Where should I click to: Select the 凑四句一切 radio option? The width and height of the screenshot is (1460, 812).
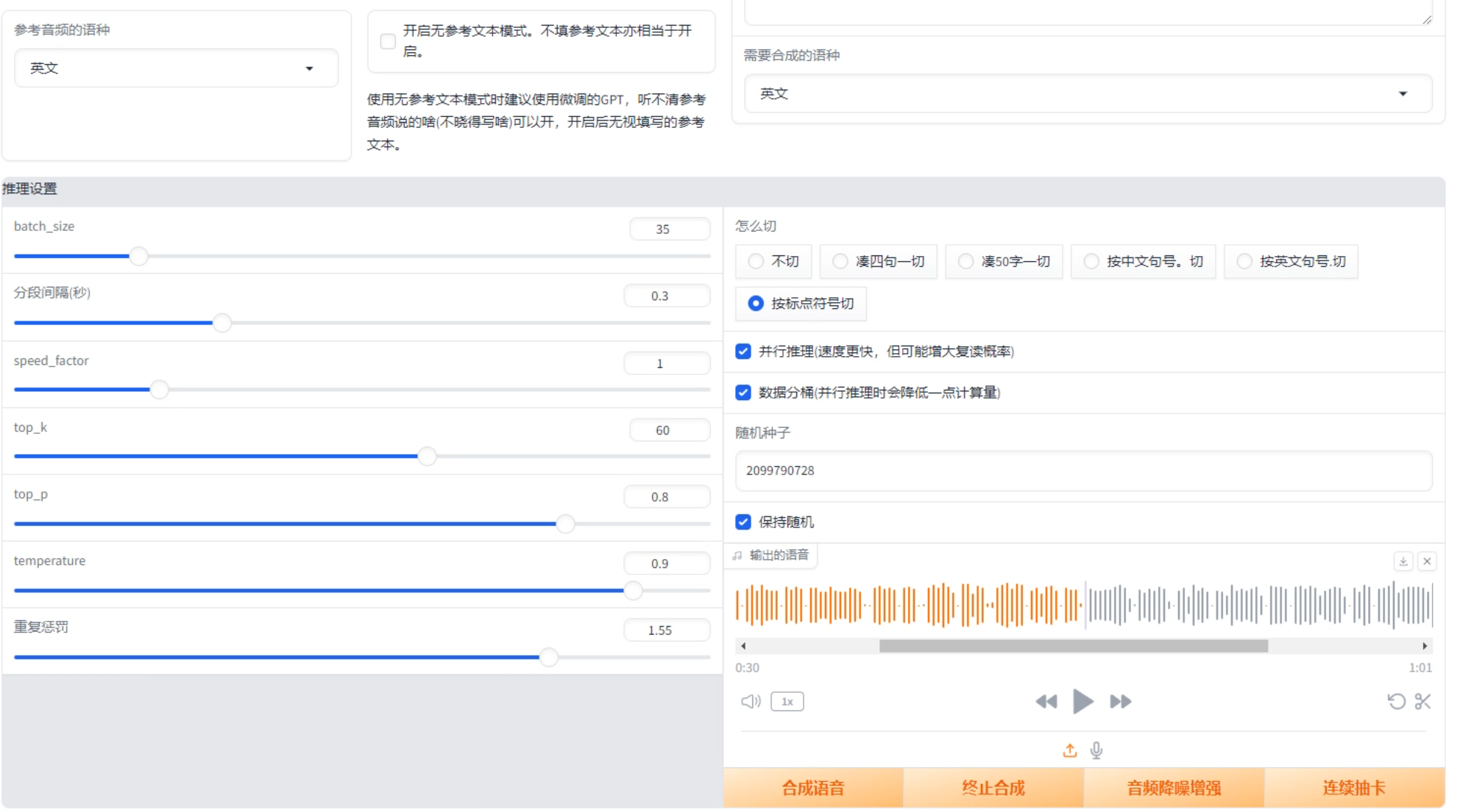(x=840, y=261)
